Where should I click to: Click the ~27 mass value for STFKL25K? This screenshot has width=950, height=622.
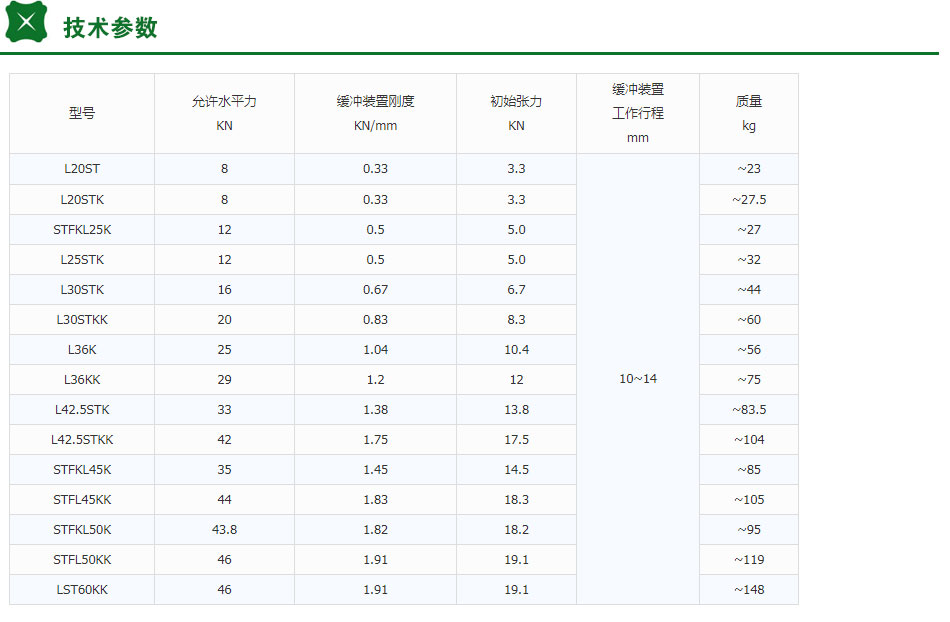point(749,230)
